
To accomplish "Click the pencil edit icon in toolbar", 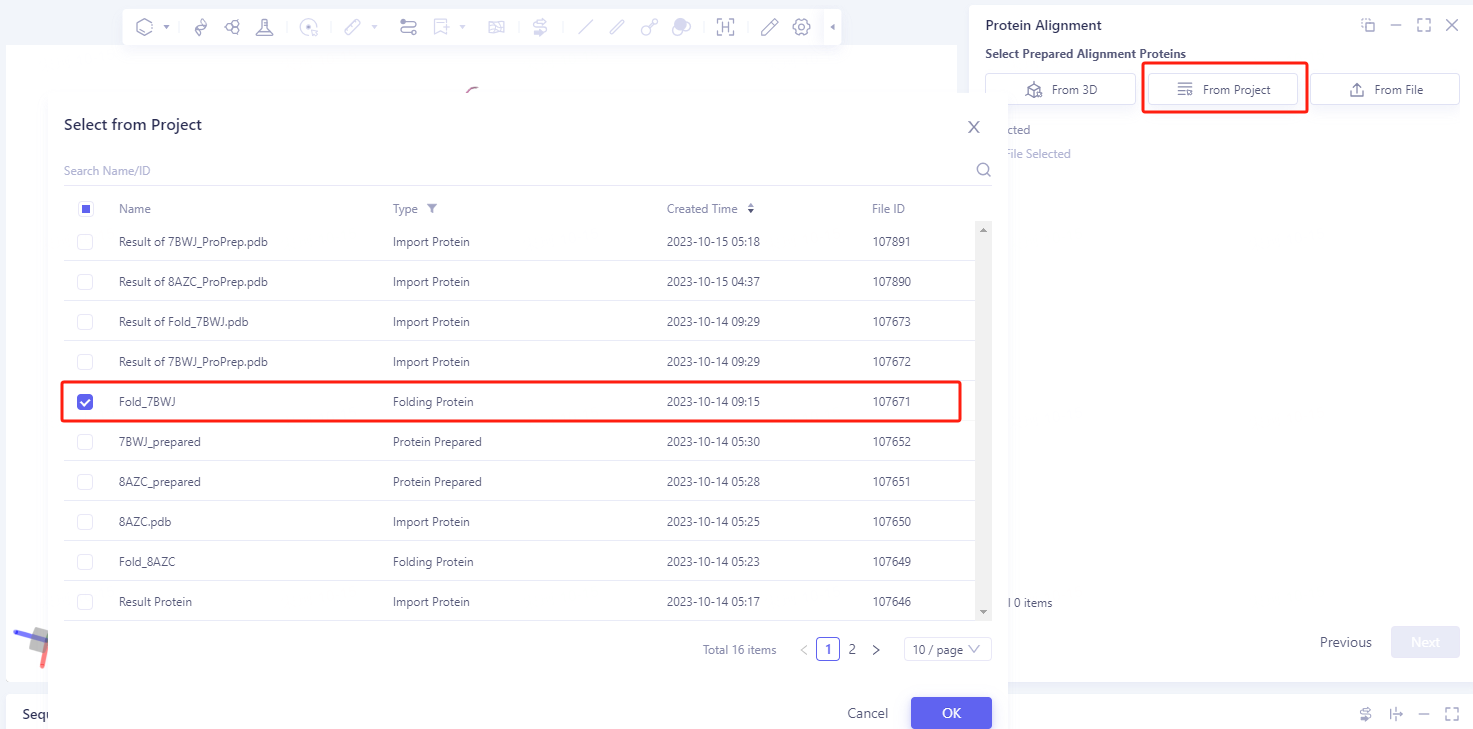I will pyautogui.click(x=769, y=27).
